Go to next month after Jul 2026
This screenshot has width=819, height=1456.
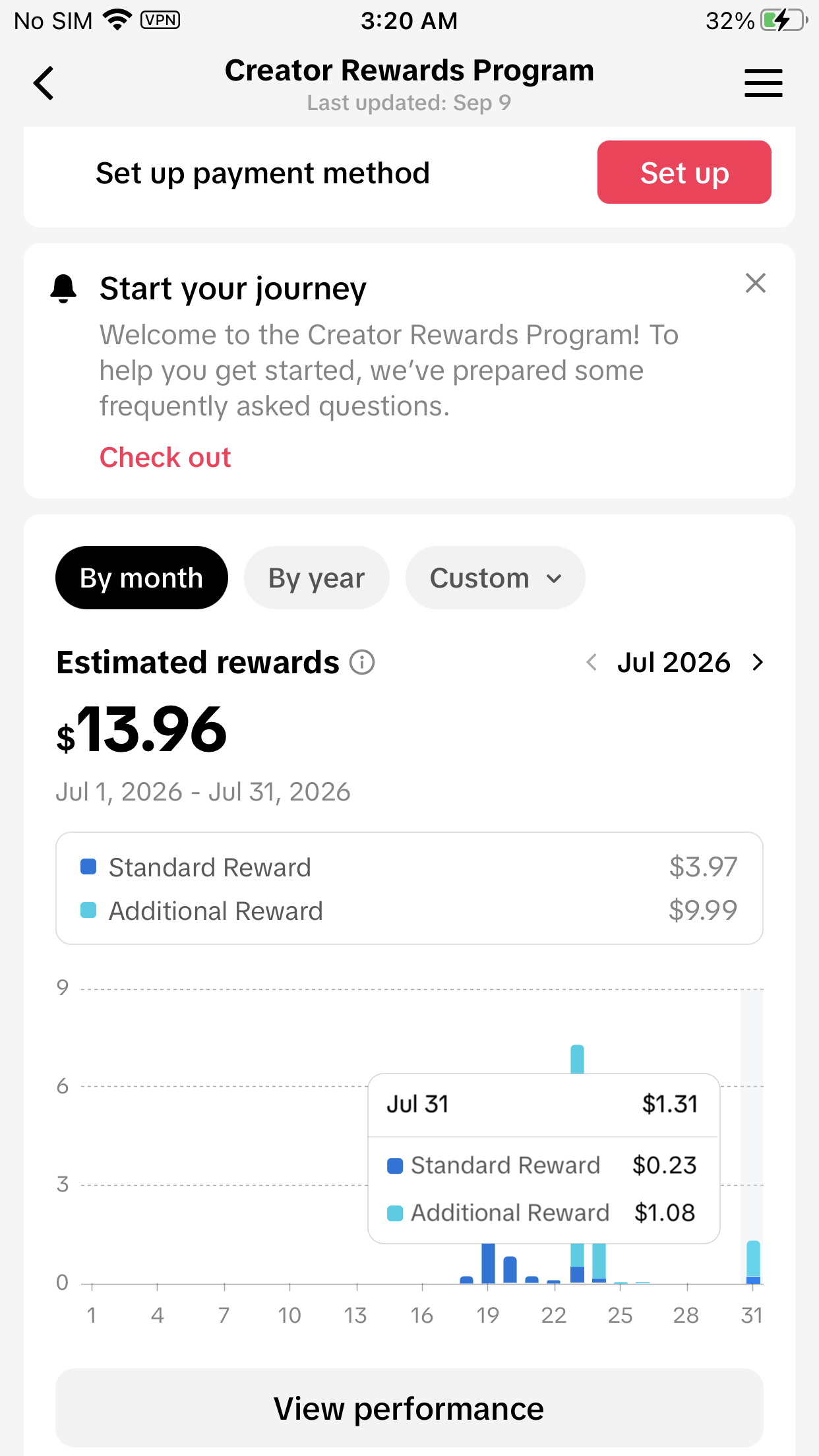(x=758, y=662)
